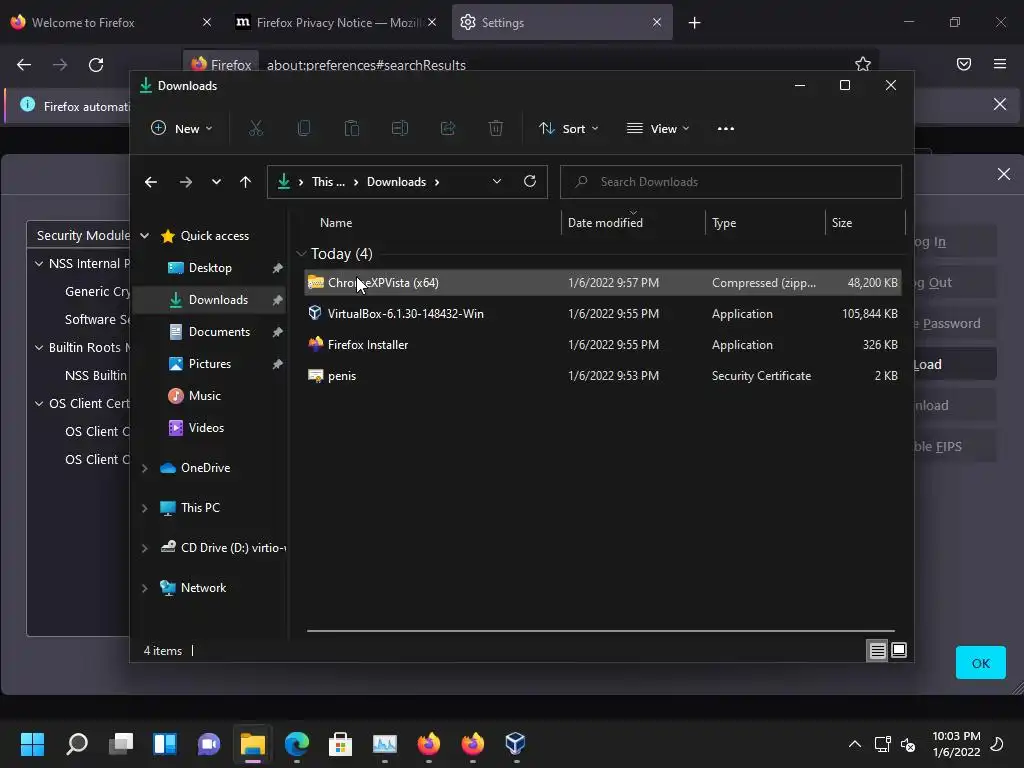Click the Delete trash icon in Explorer

(x=496, y=129)
